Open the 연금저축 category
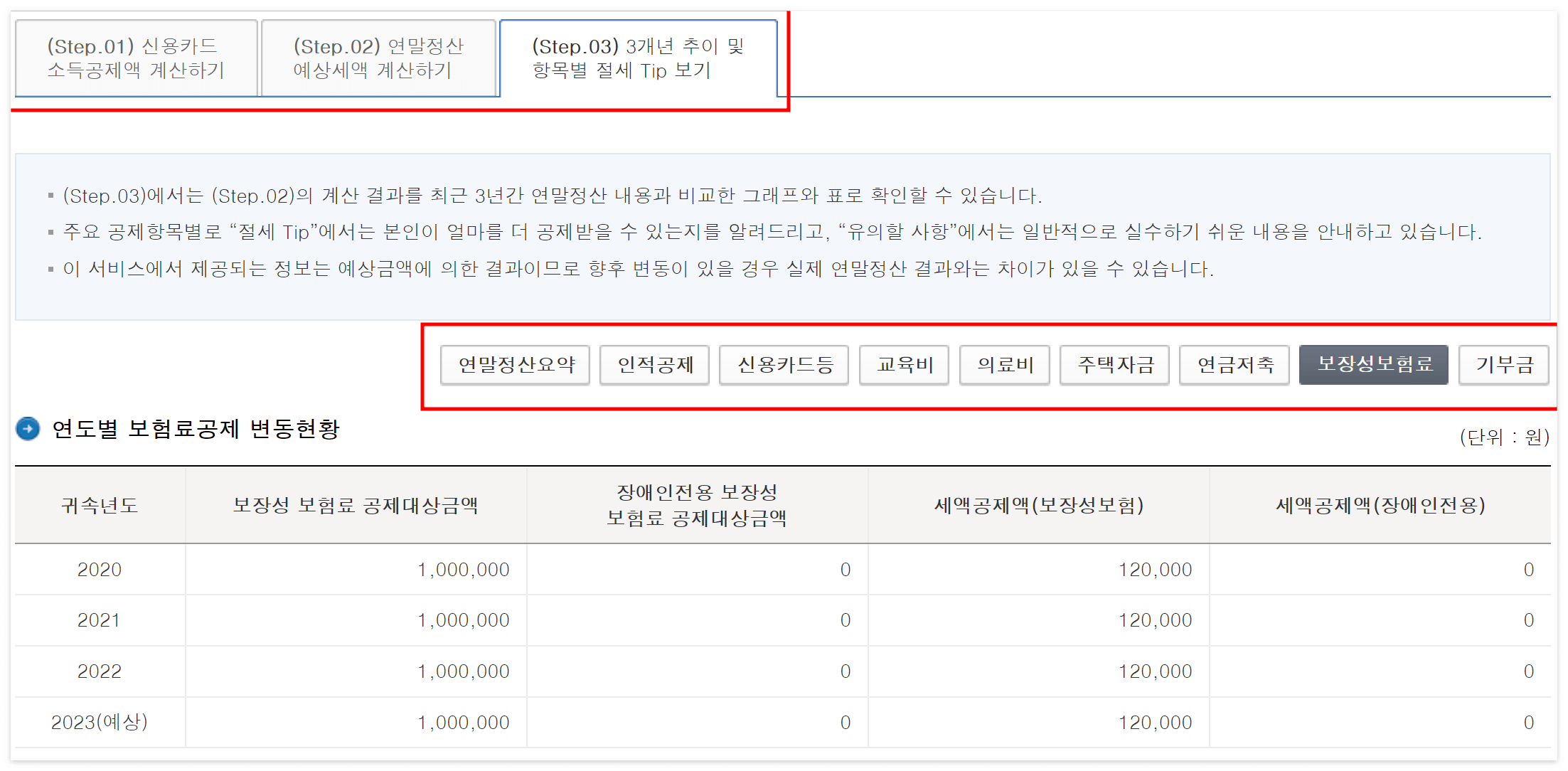Image resolution: width=1568 pixels, height=771 pixels. pos(1234,365)
